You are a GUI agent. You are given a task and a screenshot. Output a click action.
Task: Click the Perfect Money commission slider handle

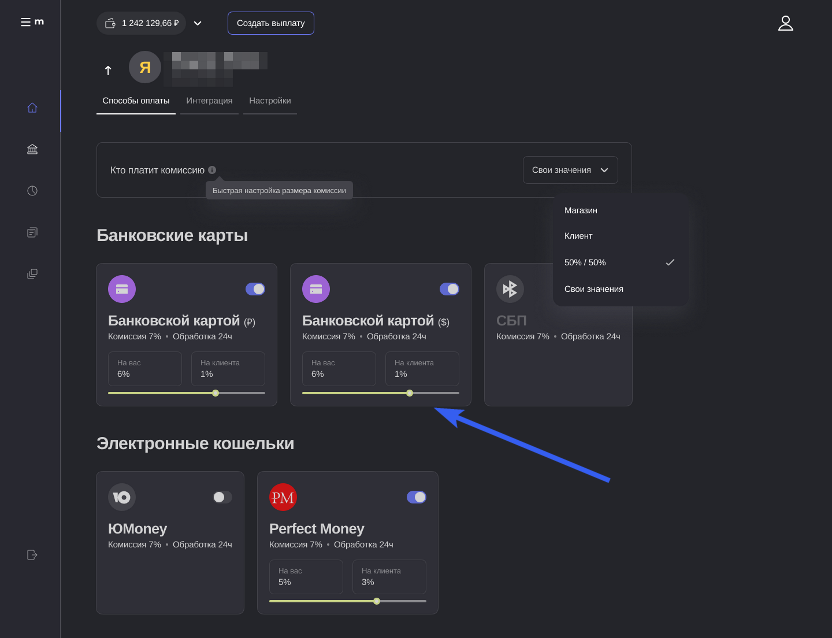(377, 601)
